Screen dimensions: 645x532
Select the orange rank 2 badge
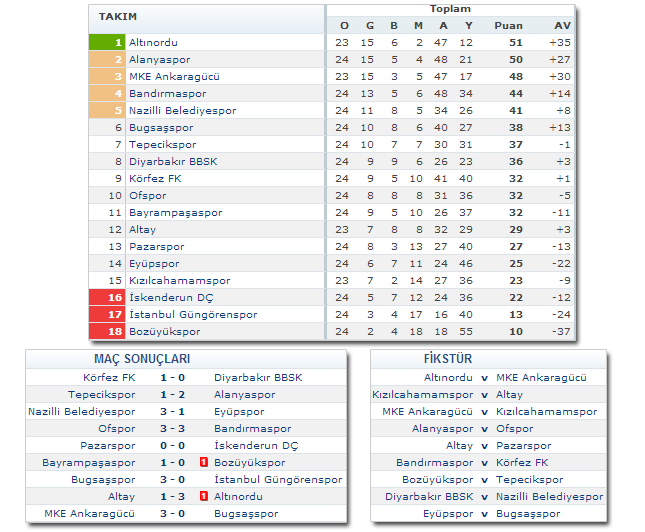click(x=106, y=59)
